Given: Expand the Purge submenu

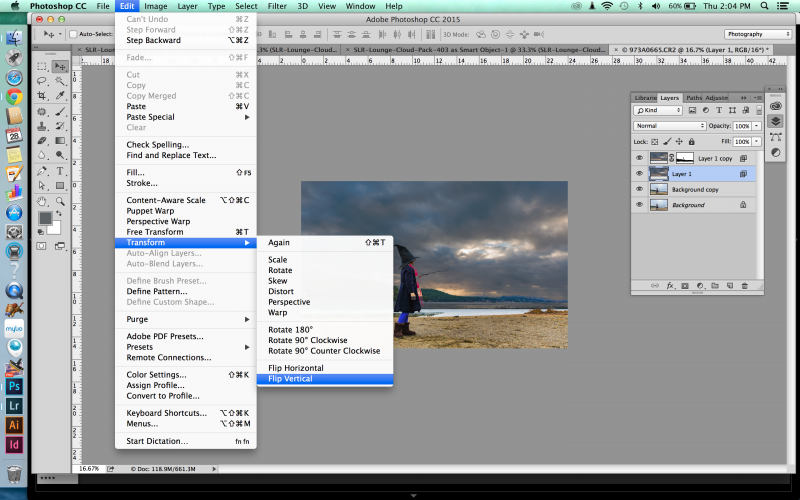Looking at the screenshot, I should click(186, 319).
